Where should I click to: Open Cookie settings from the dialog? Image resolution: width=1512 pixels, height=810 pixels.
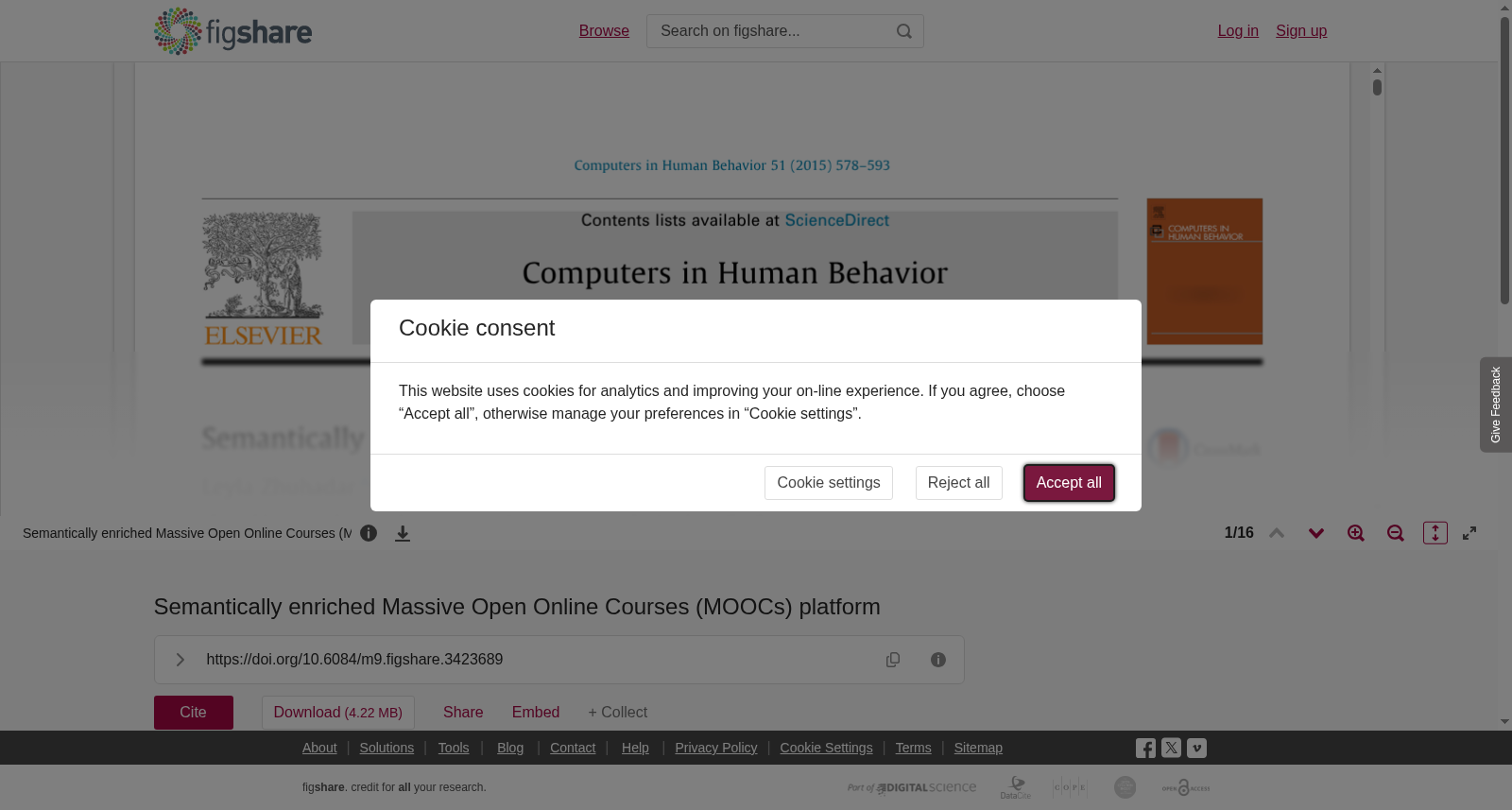coord(829,483)
